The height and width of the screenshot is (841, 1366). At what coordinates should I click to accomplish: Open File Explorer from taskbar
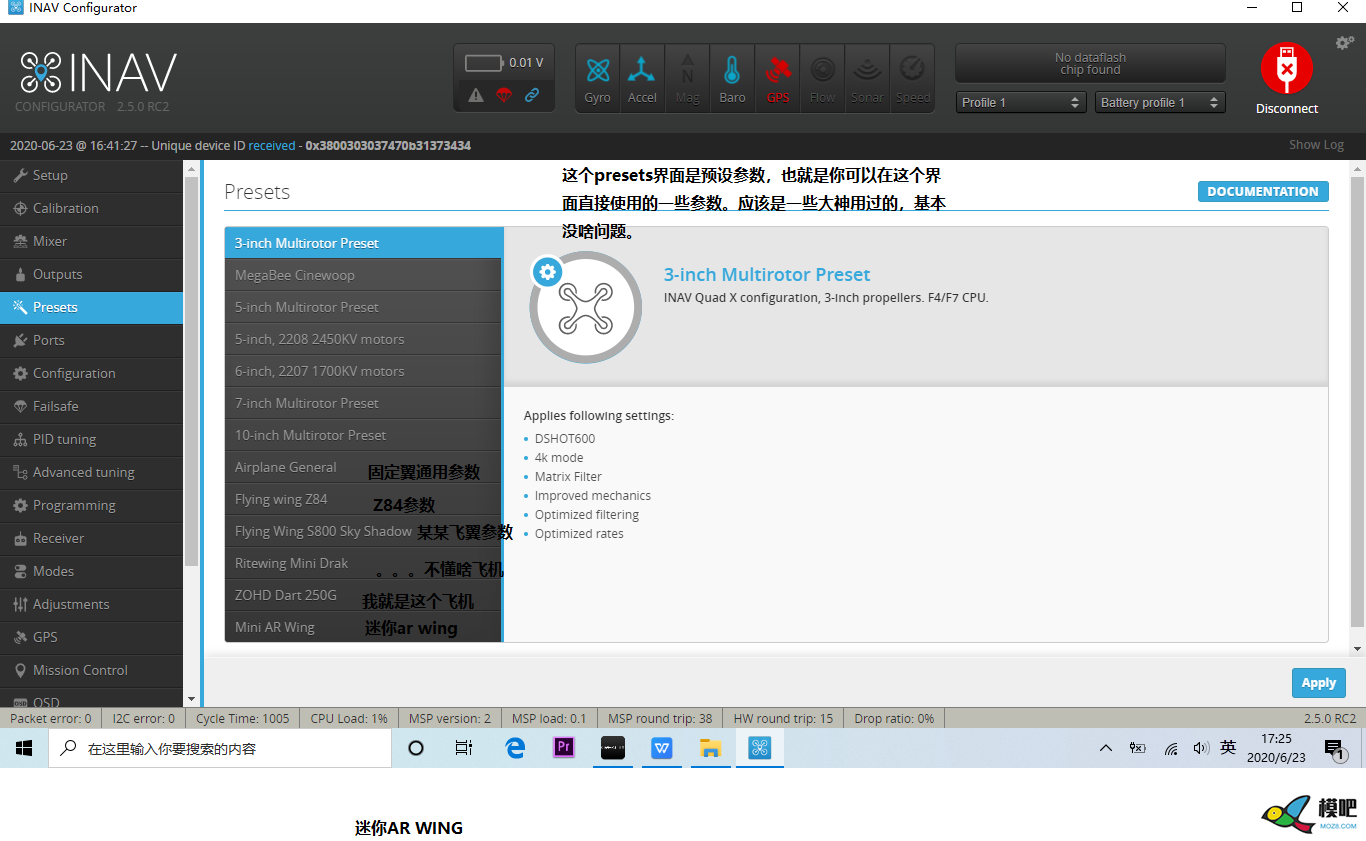point(711,748)
